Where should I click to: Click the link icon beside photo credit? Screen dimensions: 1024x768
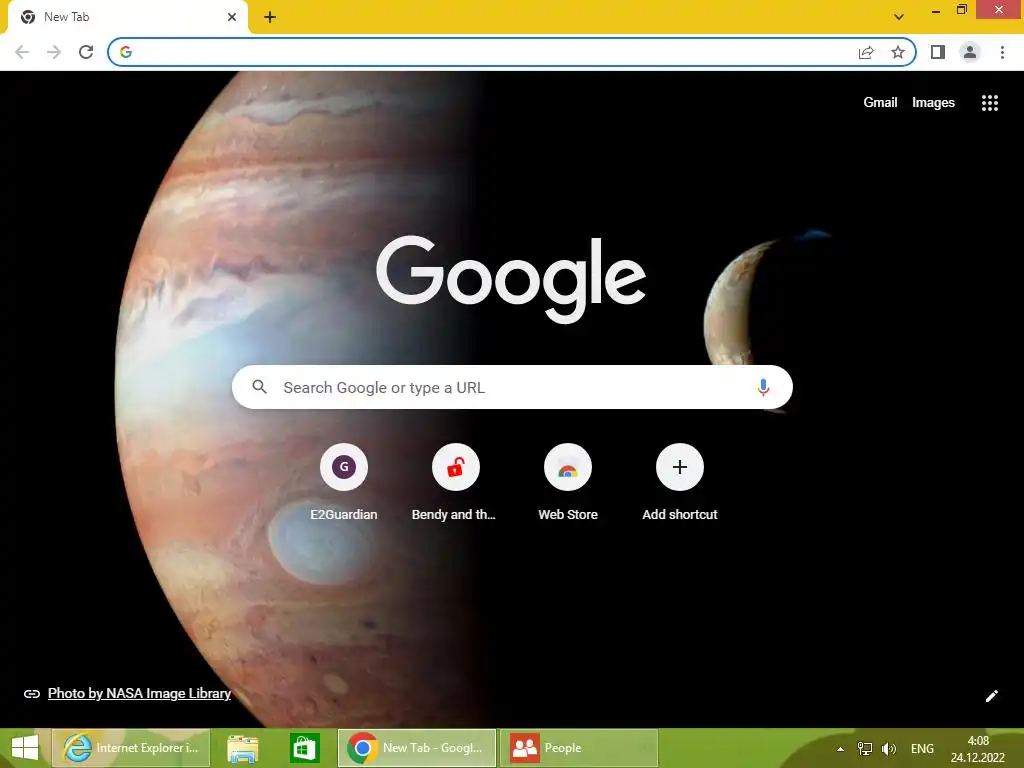point(31,694)
